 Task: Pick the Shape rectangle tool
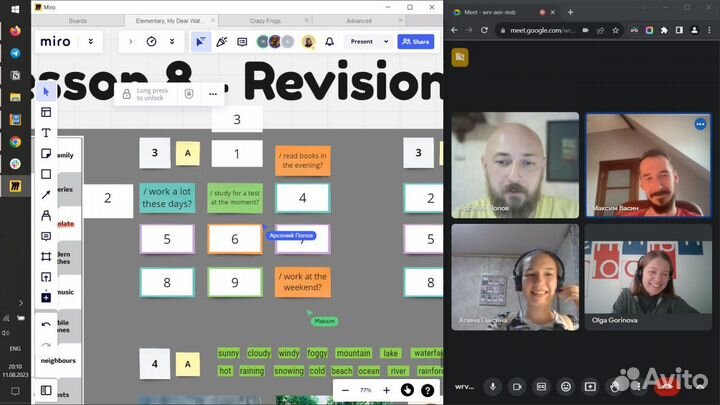tap(46, 174)
